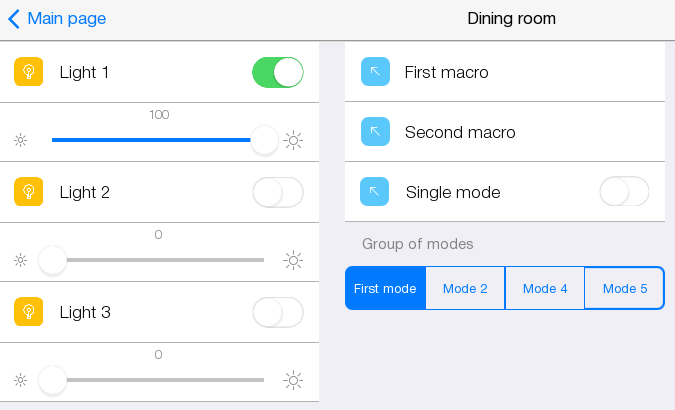The image size is (675, 410).
Task: Toggle the Single mode switch
Action: 624,192
